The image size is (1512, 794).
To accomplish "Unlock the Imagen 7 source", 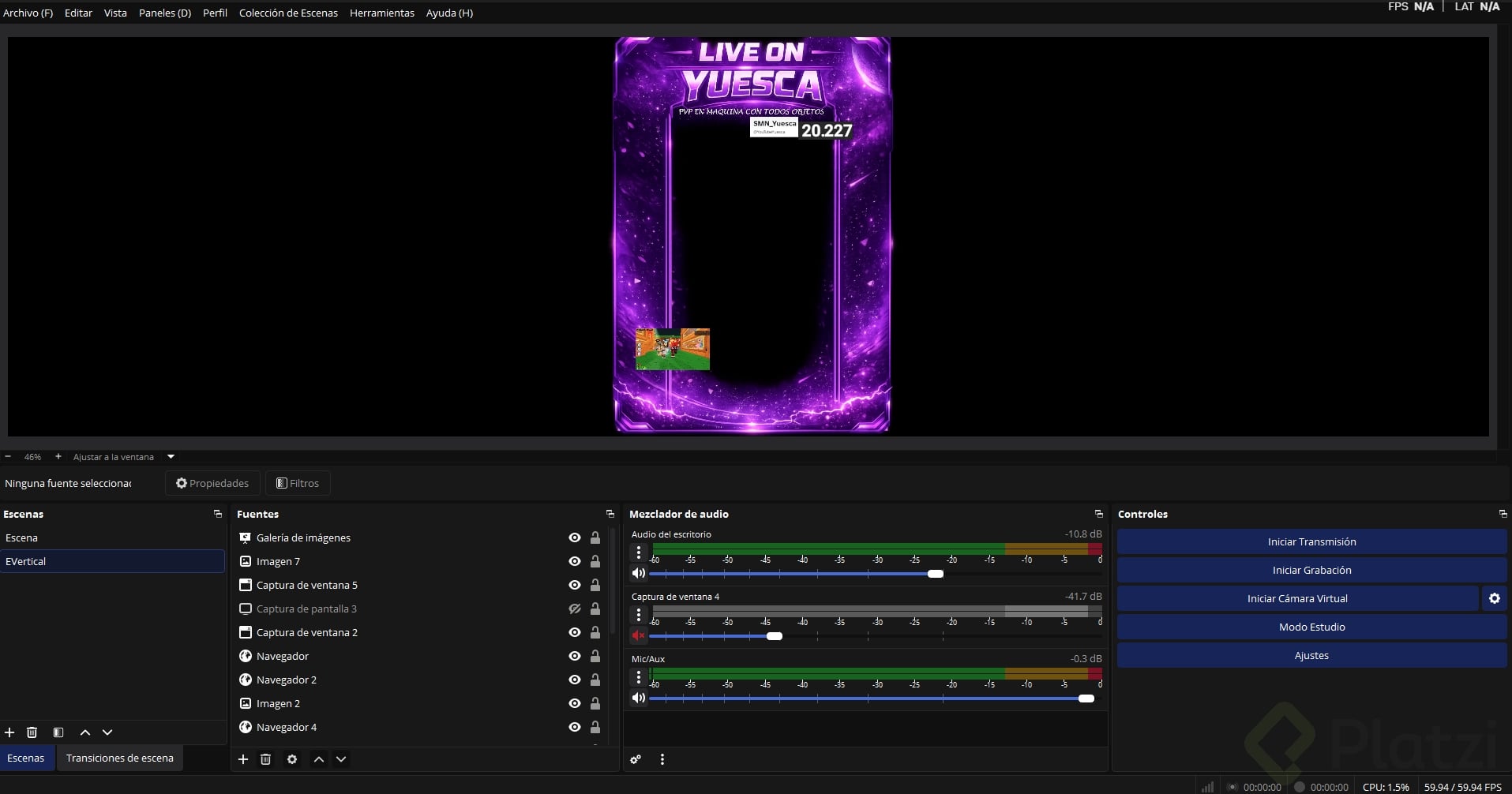I will pos(595,561).
